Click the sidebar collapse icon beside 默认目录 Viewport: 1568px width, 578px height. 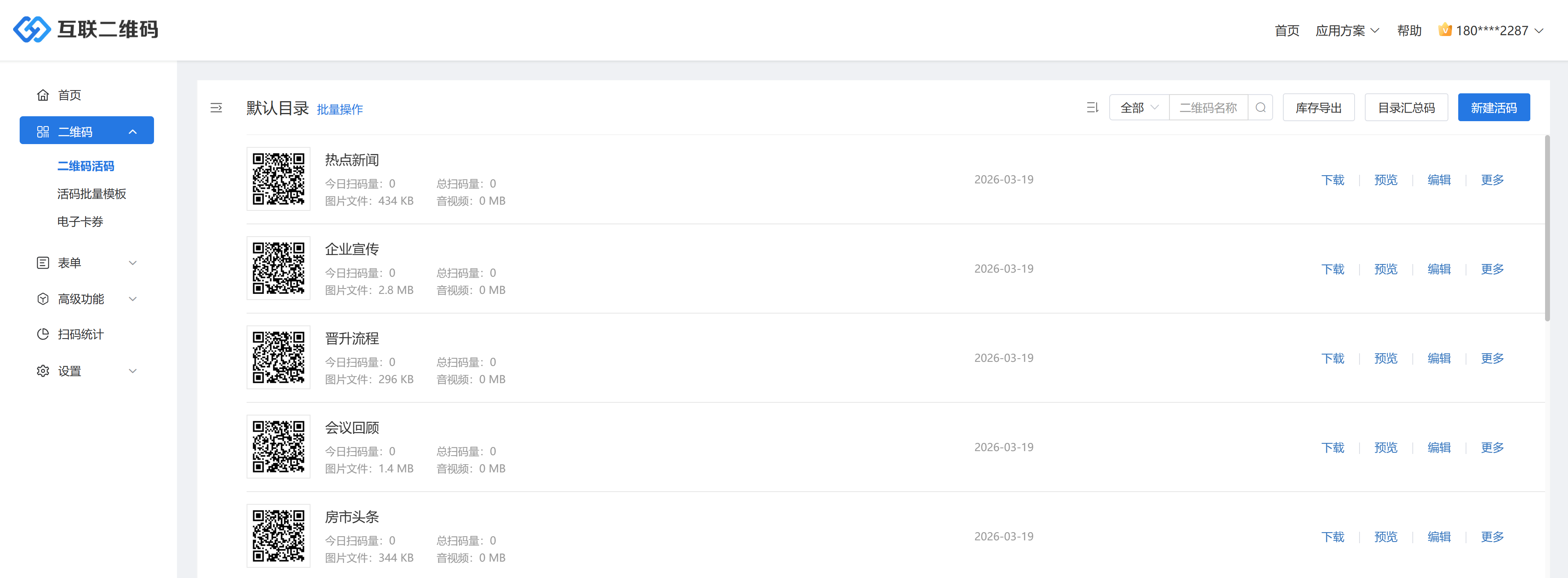pos(216,108)
